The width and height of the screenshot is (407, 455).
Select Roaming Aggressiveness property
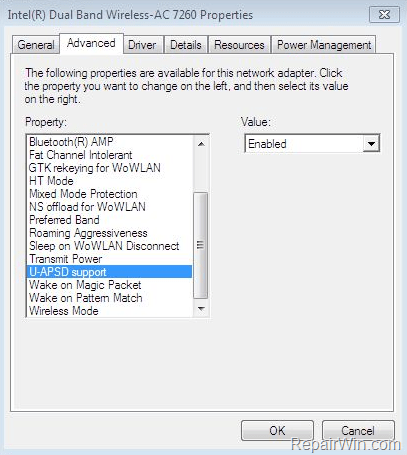coord(109,233)
